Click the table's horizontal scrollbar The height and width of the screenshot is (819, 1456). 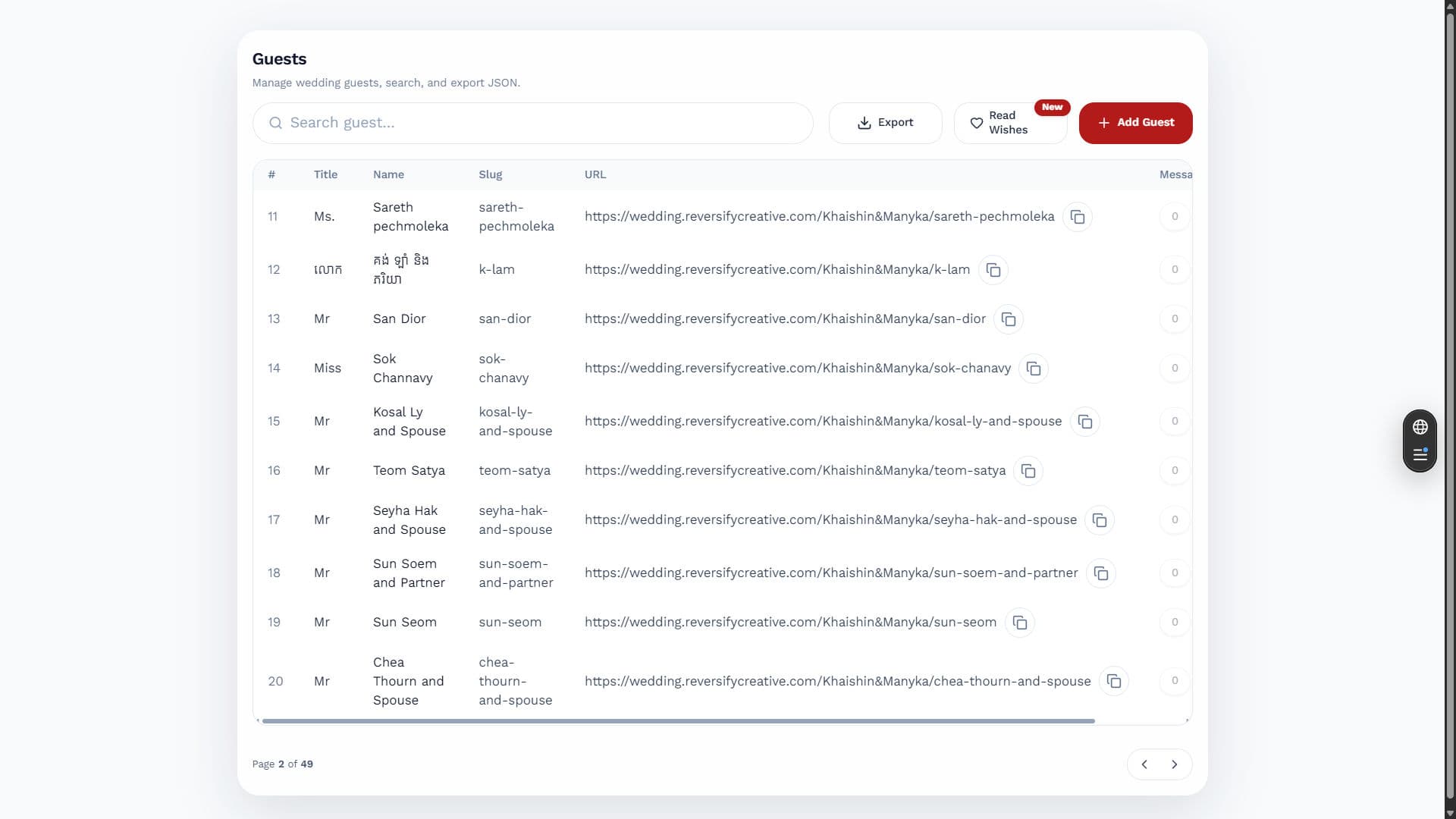[x=678, y=720]
